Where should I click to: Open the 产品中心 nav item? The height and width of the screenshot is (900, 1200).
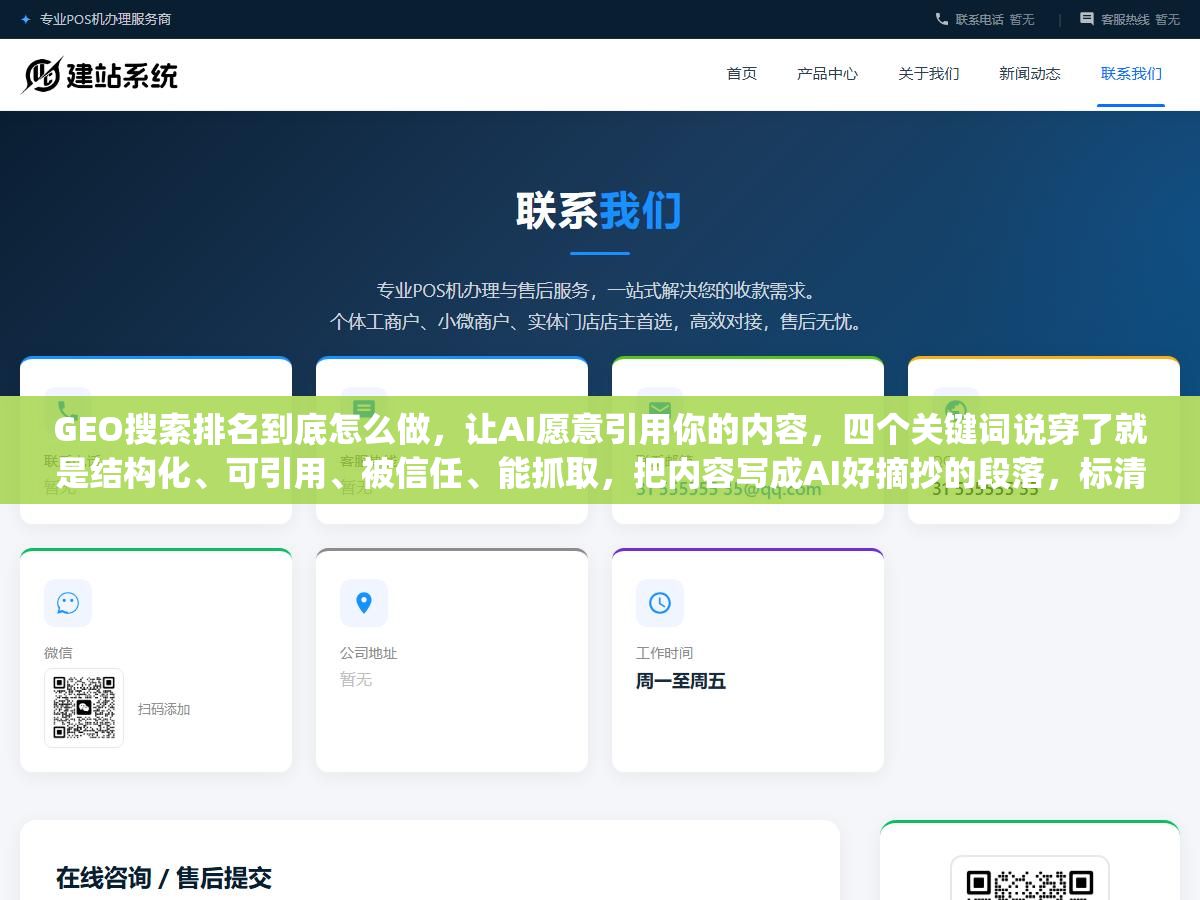827,73
